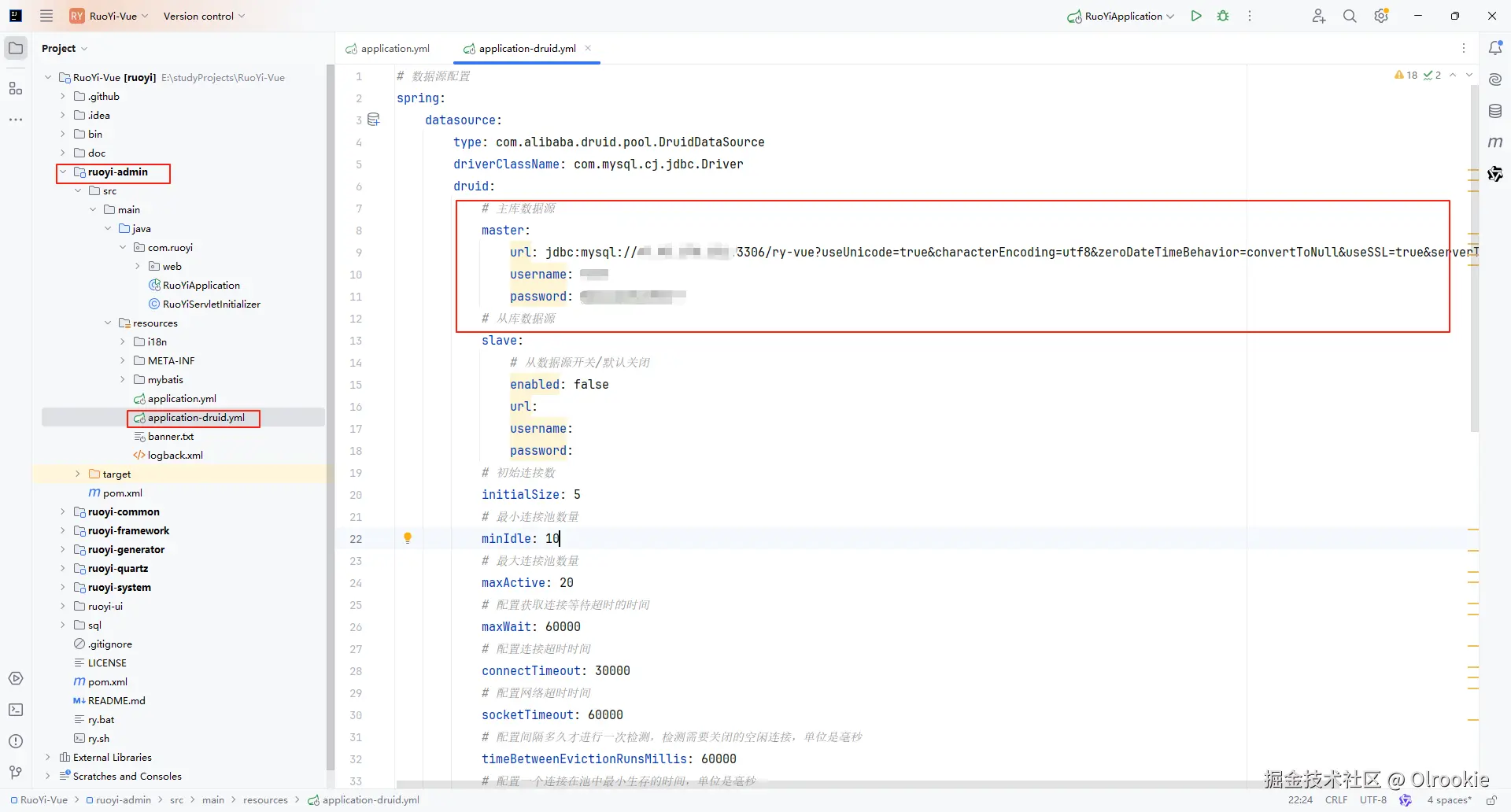Click project tree vertical scrollbar

pyautogui.click(x=330, y=417)
